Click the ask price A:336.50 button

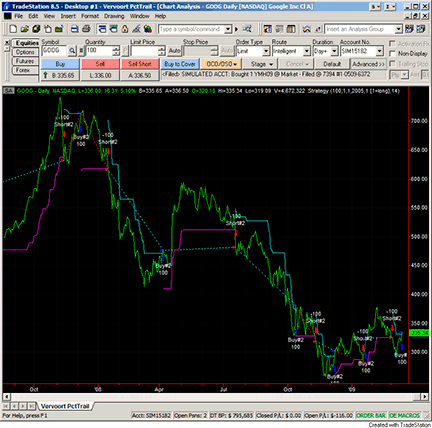click(x=140, y=76)
